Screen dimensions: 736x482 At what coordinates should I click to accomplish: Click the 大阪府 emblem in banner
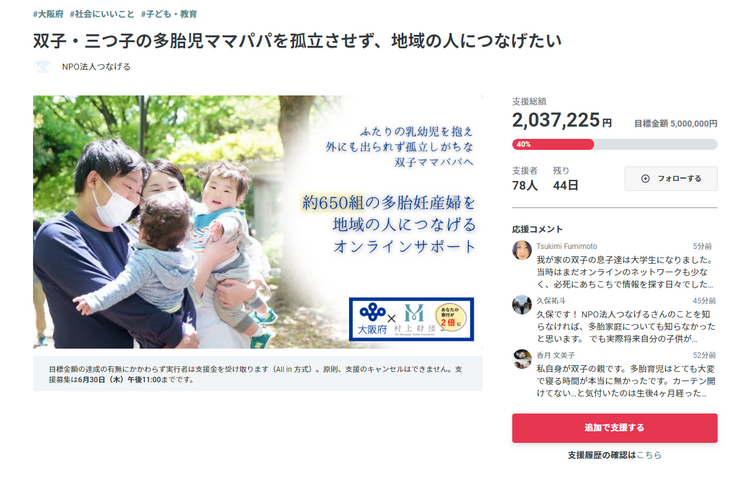pyautogui.click(x=373, y=319)
